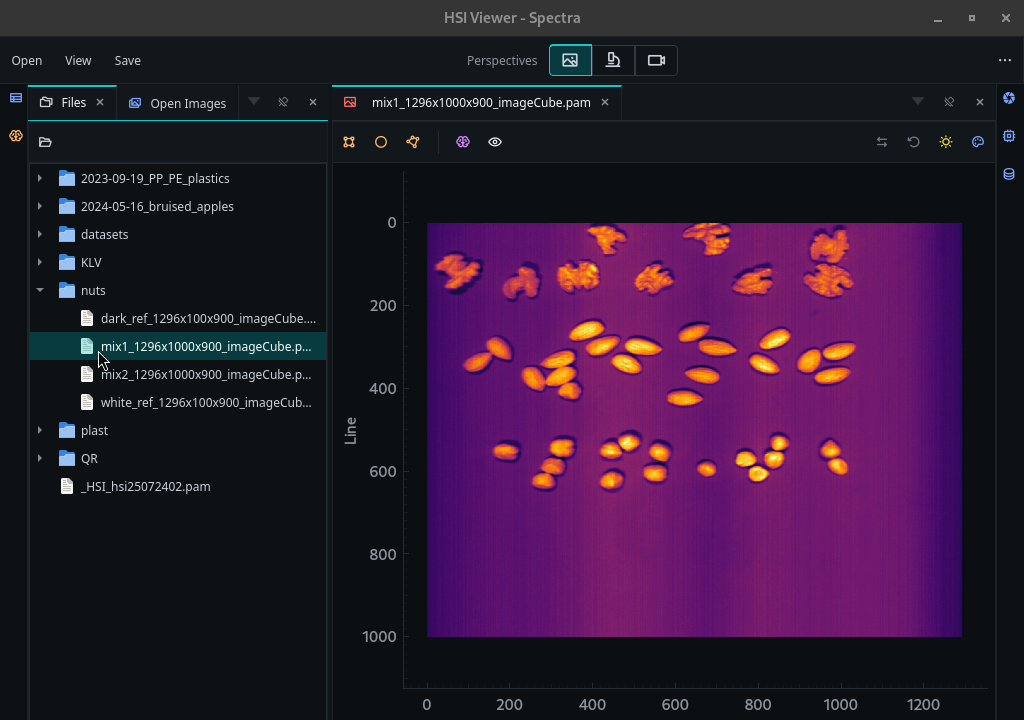Open the Open menu

27,60
